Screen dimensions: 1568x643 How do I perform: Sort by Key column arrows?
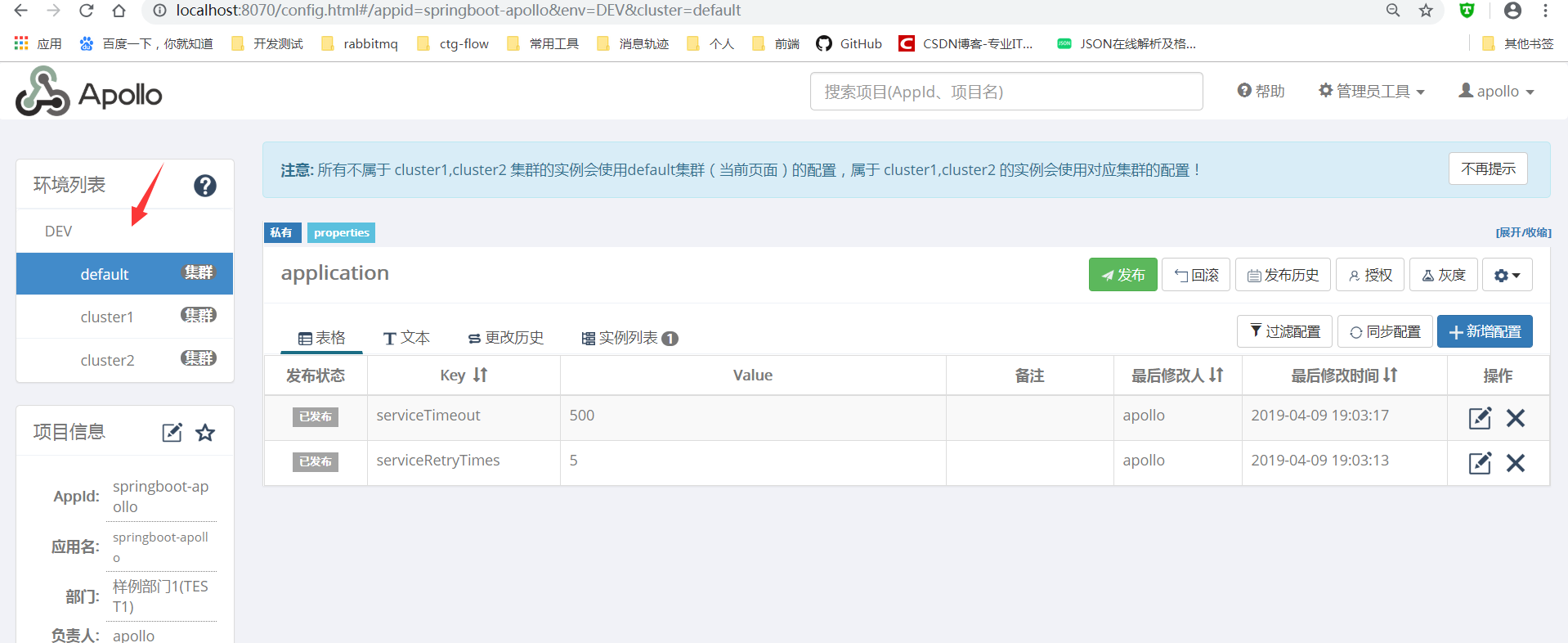point(480,375)
